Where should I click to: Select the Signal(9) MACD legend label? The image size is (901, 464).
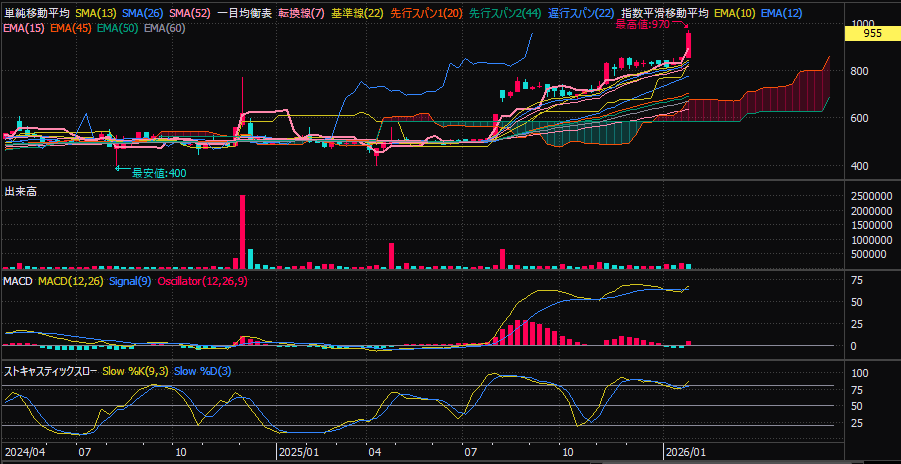pos(129,282)
